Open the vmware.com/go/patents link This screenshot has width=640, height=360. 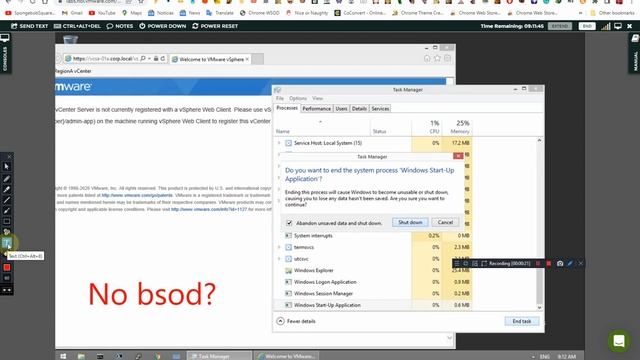tap(137, 195)
